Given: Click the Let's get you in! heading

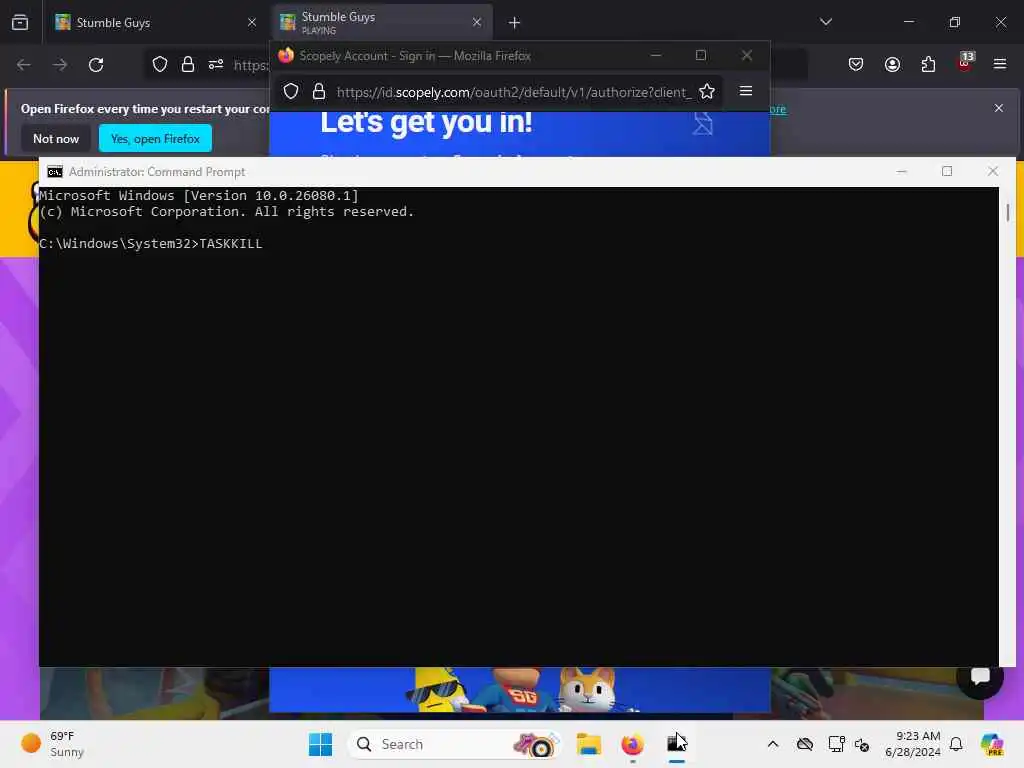Looking at the screenshot, I should tap(426, 122).
